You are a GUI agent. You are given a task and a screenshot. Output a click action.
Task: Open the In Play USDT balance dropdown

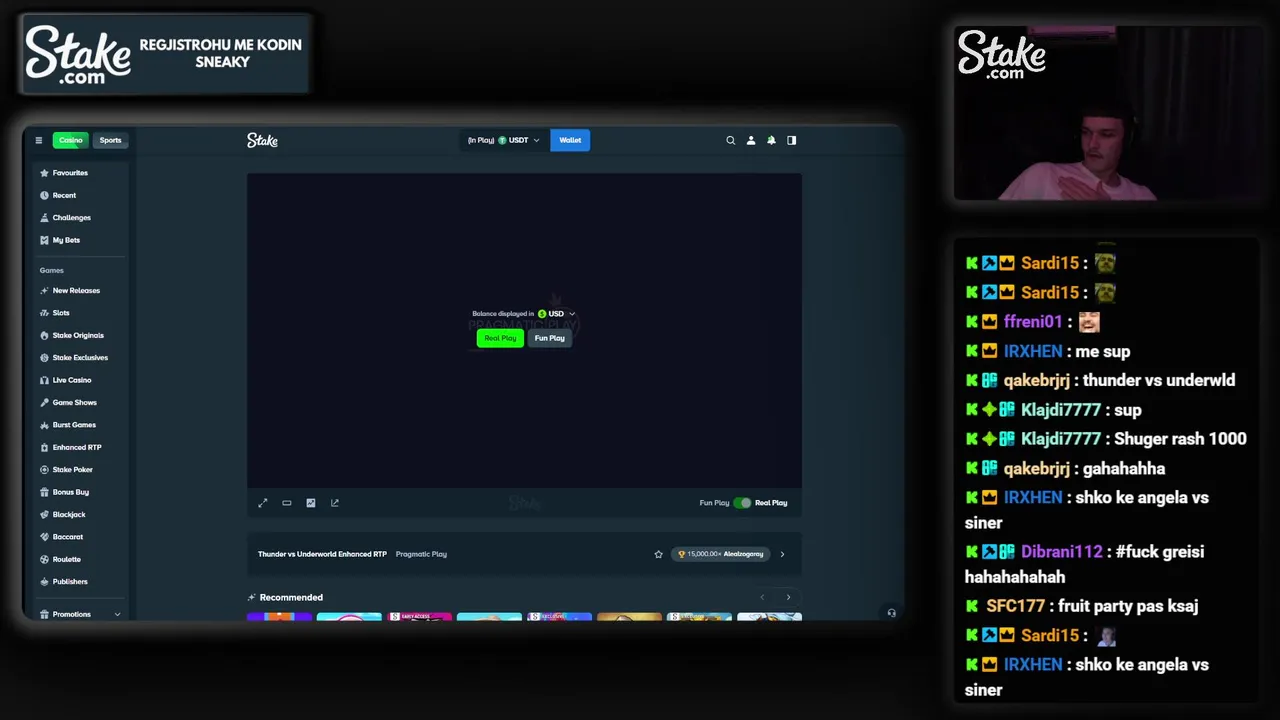504,140
